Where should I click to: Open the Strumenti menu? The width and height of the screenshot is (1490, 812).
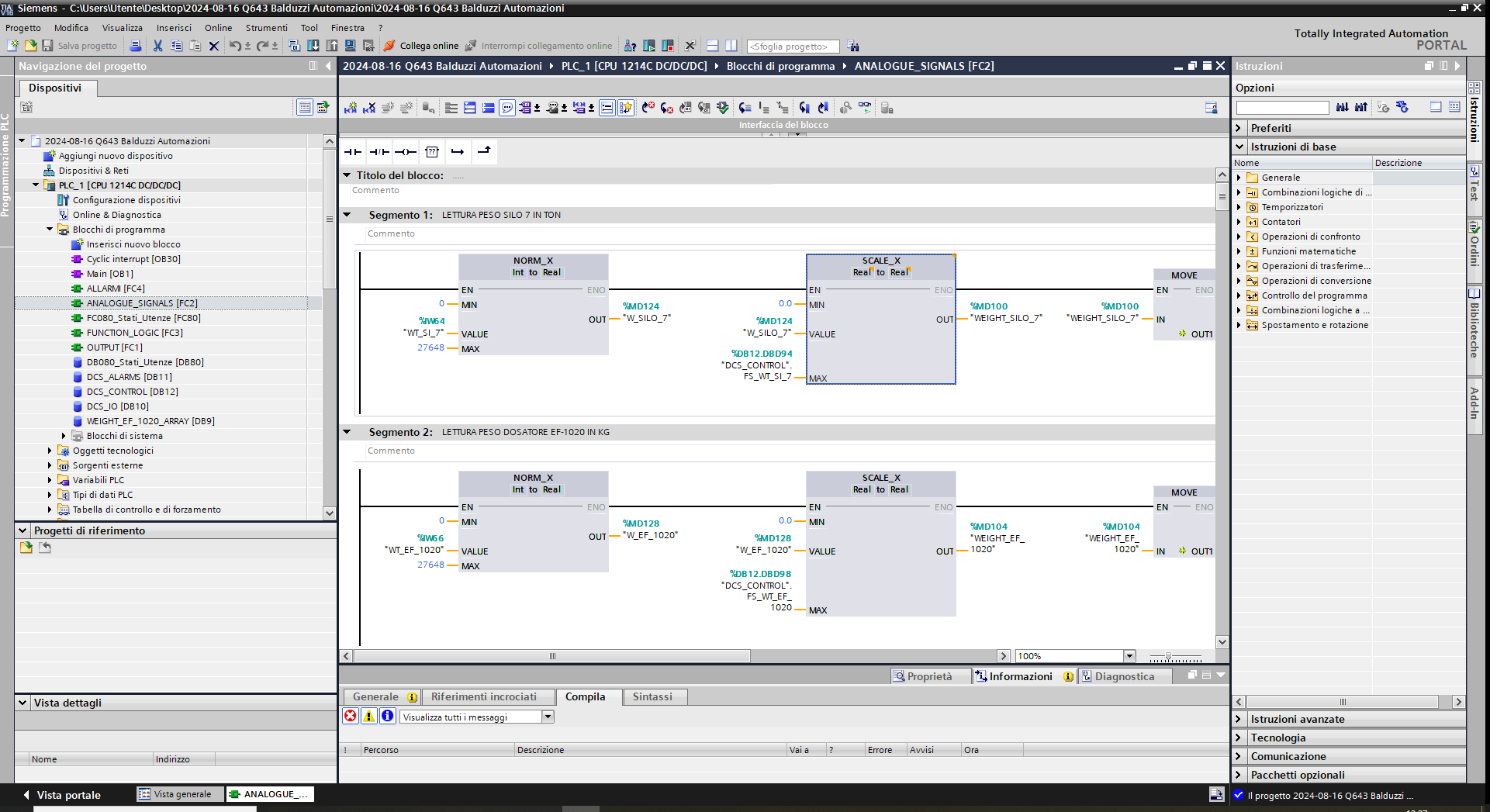pyautogui.click(x=266, y=28)
